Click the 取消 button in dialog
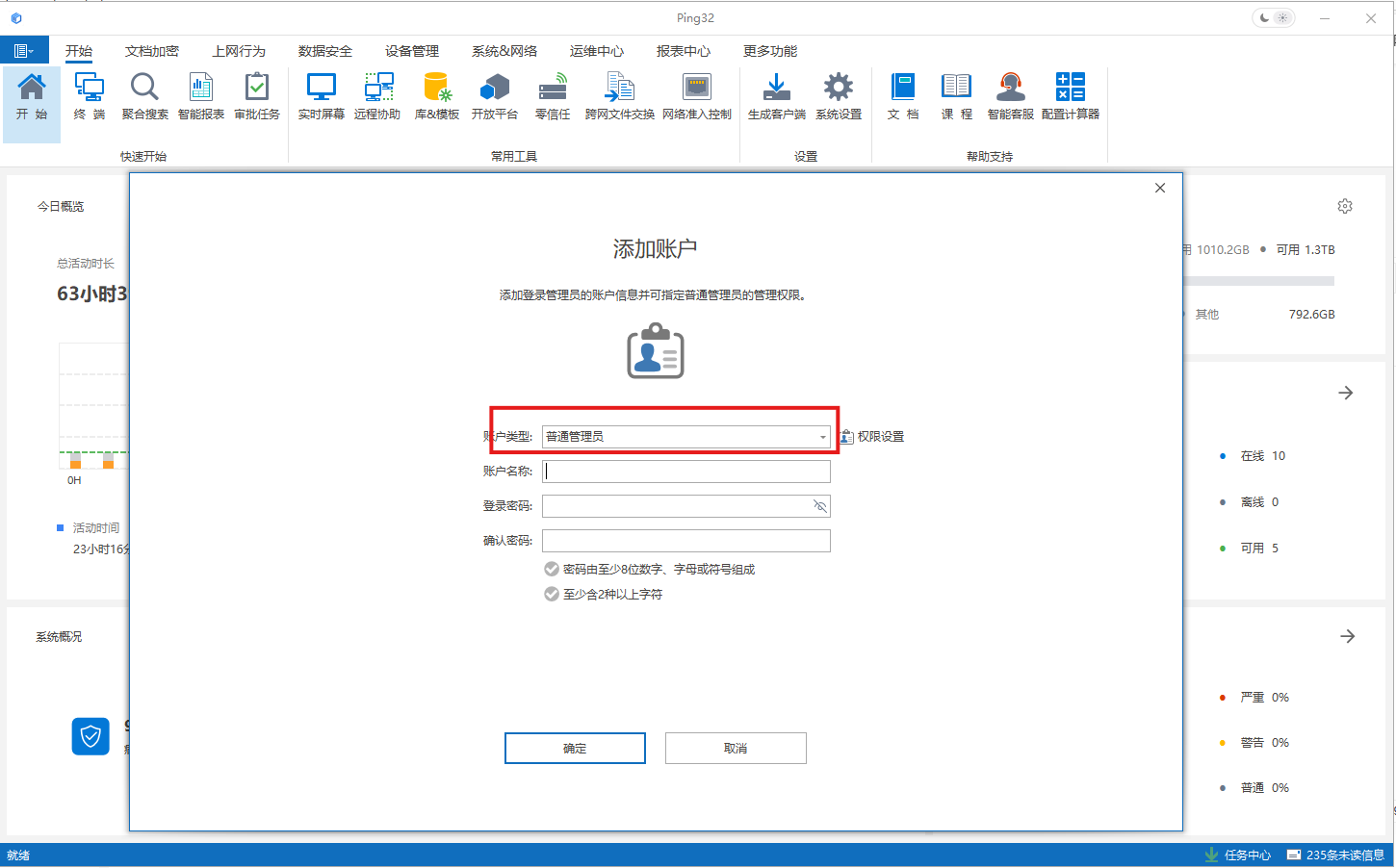The image size is (1396, 868). 736,749
